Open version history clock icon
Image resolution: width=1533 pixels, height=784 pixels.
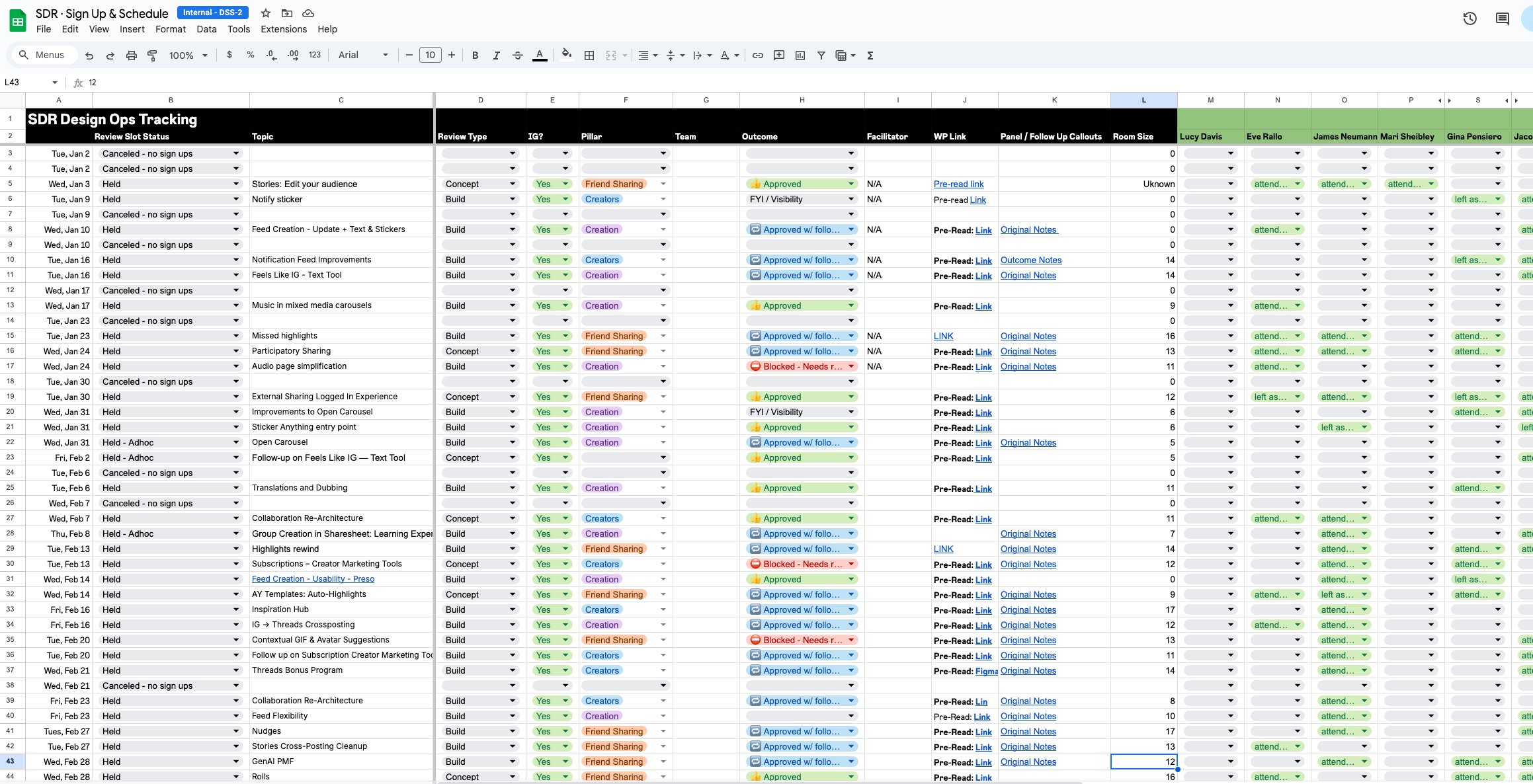(x=1470, y=19)
